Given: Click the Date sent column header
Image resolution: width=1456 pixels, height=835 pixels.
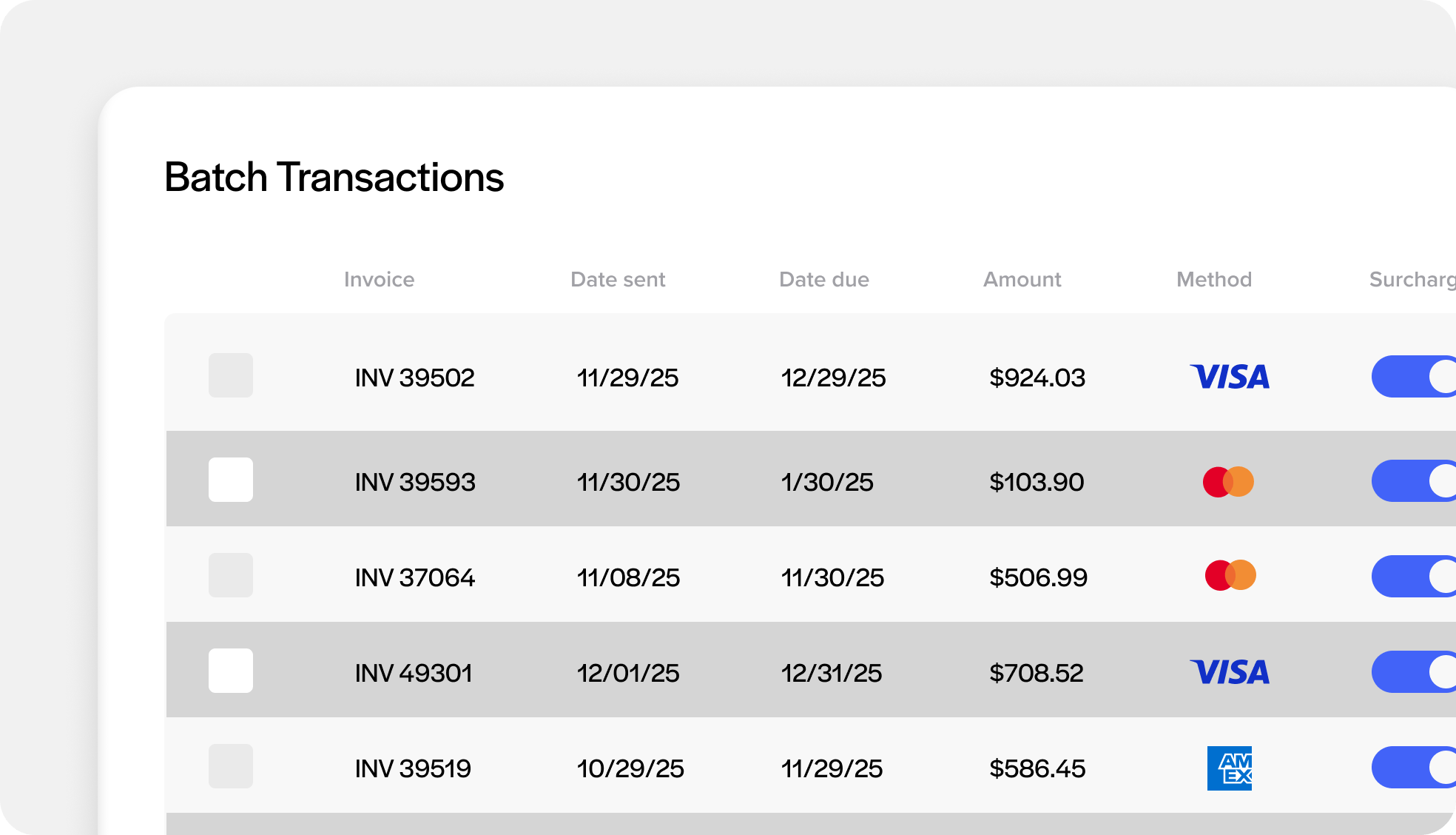Looking at the screenshot, I should (618, 280).
